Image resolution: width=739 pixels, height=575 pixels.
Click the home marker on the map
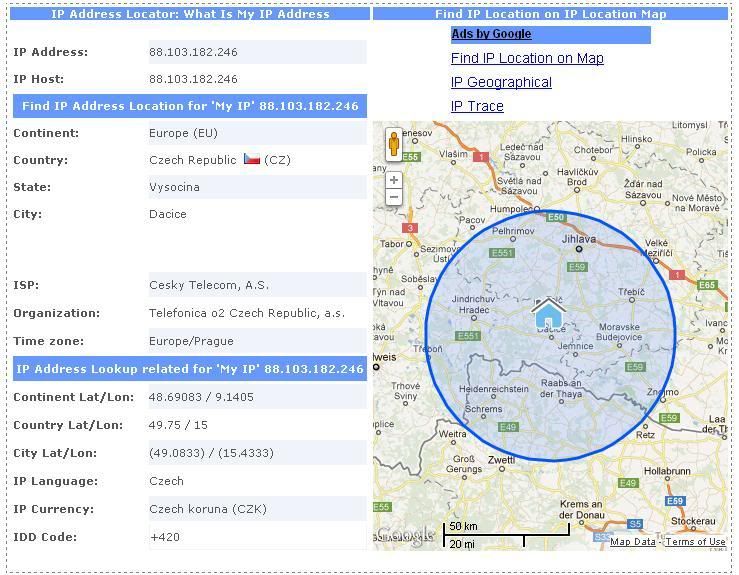(x=547, y=313)
